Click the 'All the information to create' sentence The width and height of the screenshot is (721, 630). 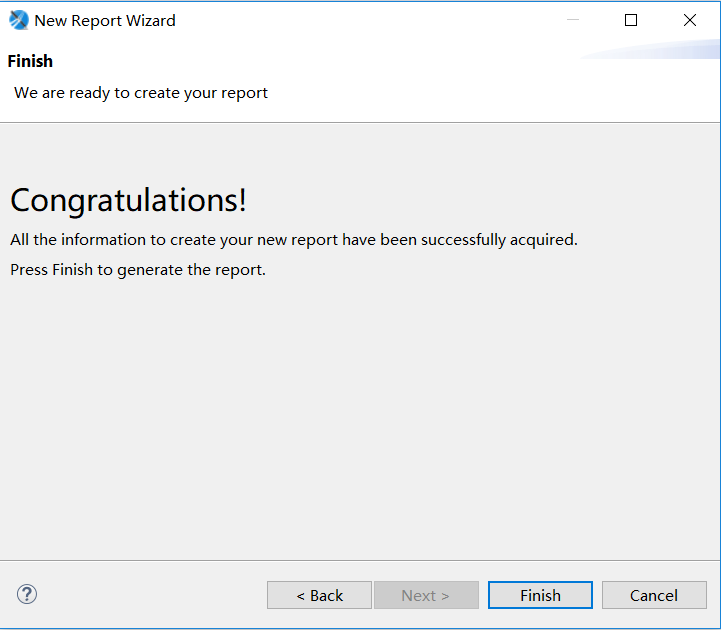(x=294, y=240)
